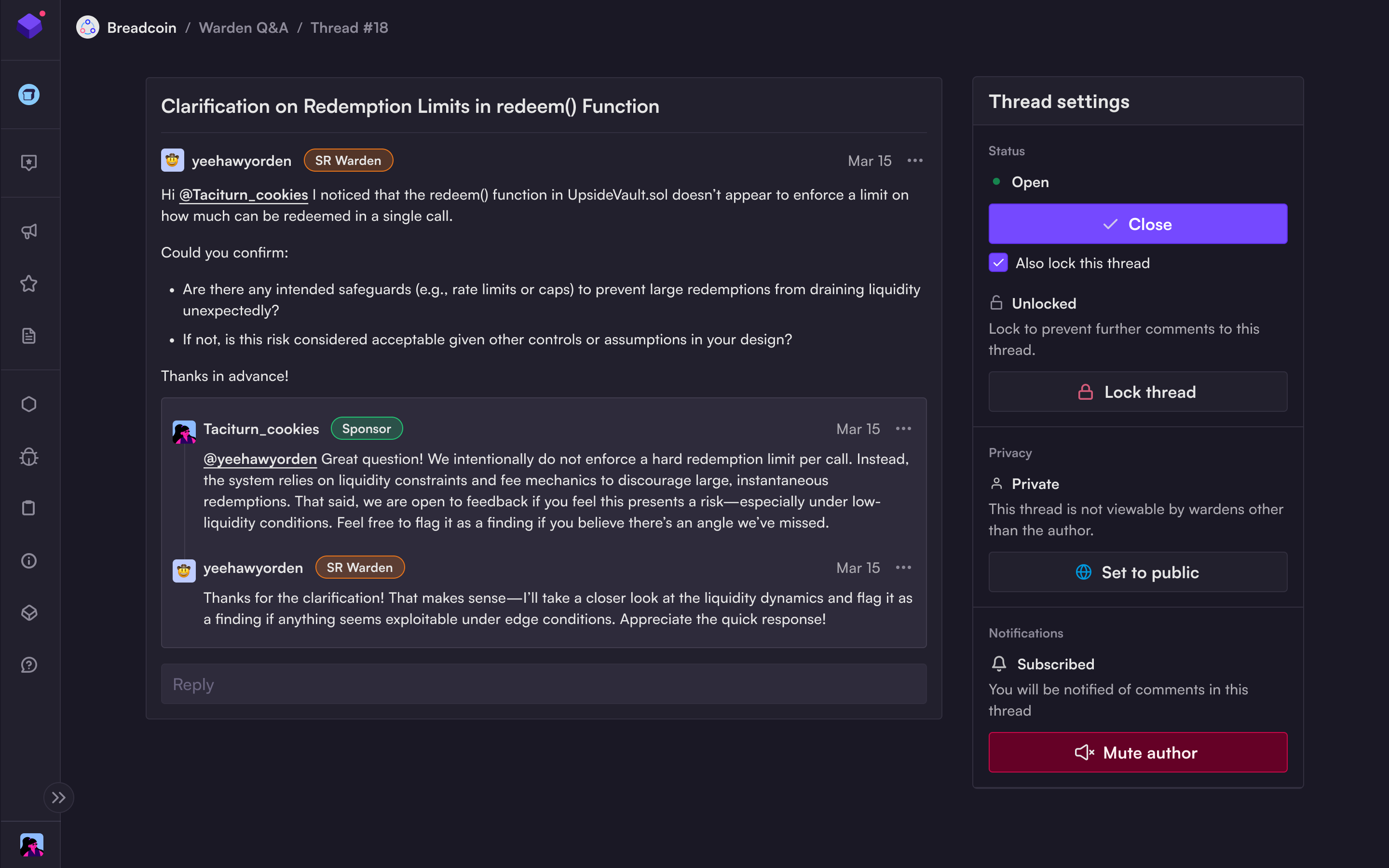Click the megaphone announcements sidebar icon
Screen dimensions: 1389x868
(x=29, y=231)
